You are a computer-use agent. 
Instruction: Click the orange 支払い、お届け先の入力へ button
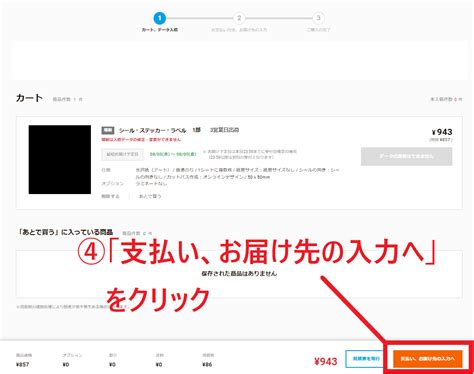click(428, 359)
